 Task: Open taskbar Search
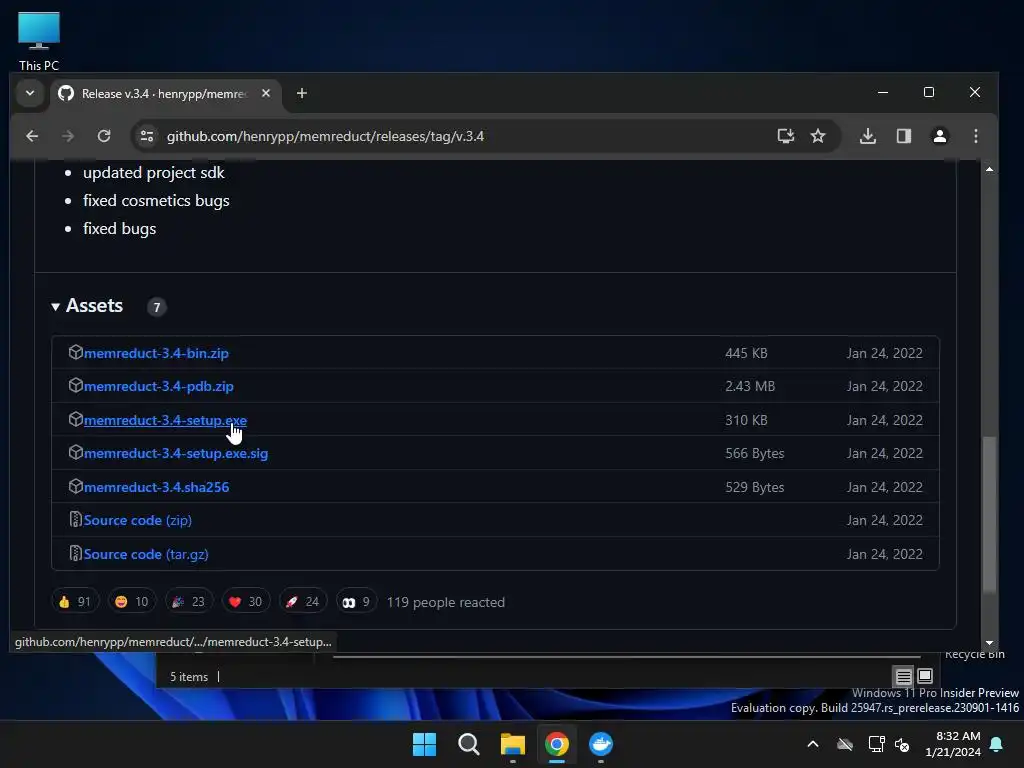469,744
